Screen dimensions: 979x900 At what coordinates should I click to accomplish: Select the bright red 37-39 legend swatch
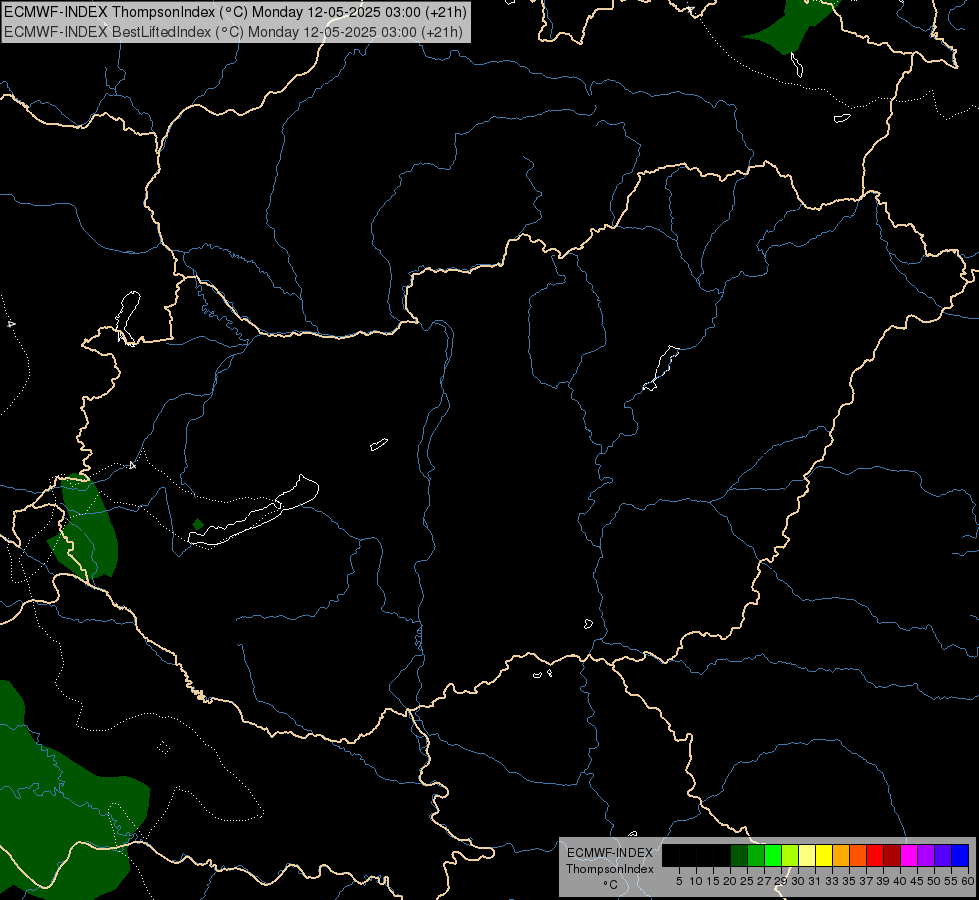point(875,855)
